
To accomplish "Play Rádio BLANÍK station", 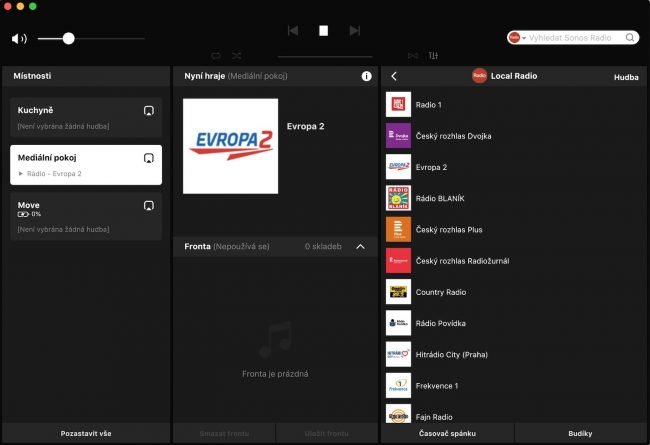I will (x=514, y=198).
